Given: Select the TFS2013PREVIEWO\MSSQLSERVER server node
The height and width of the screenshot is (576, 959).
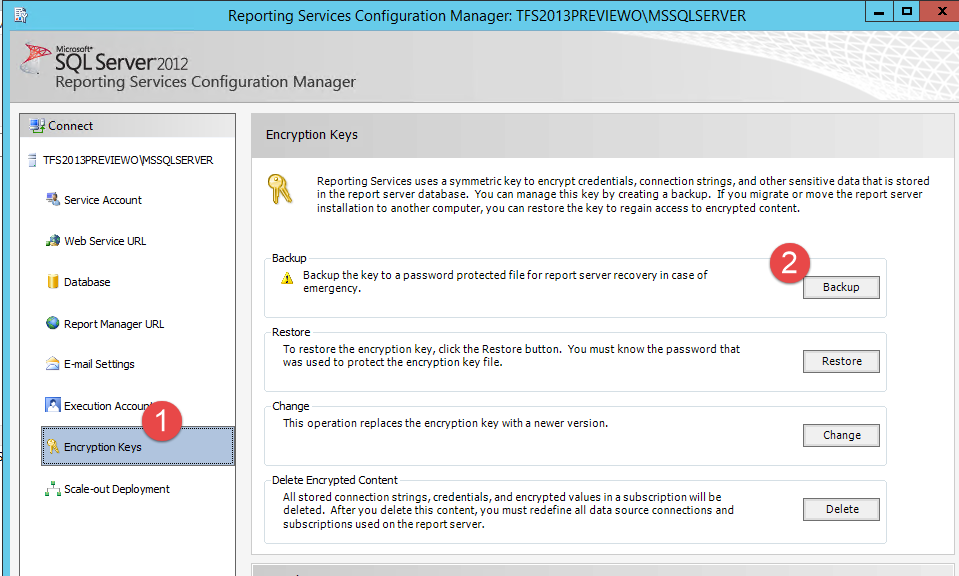Looking at the screenshot, I should [x=128, y=160].
